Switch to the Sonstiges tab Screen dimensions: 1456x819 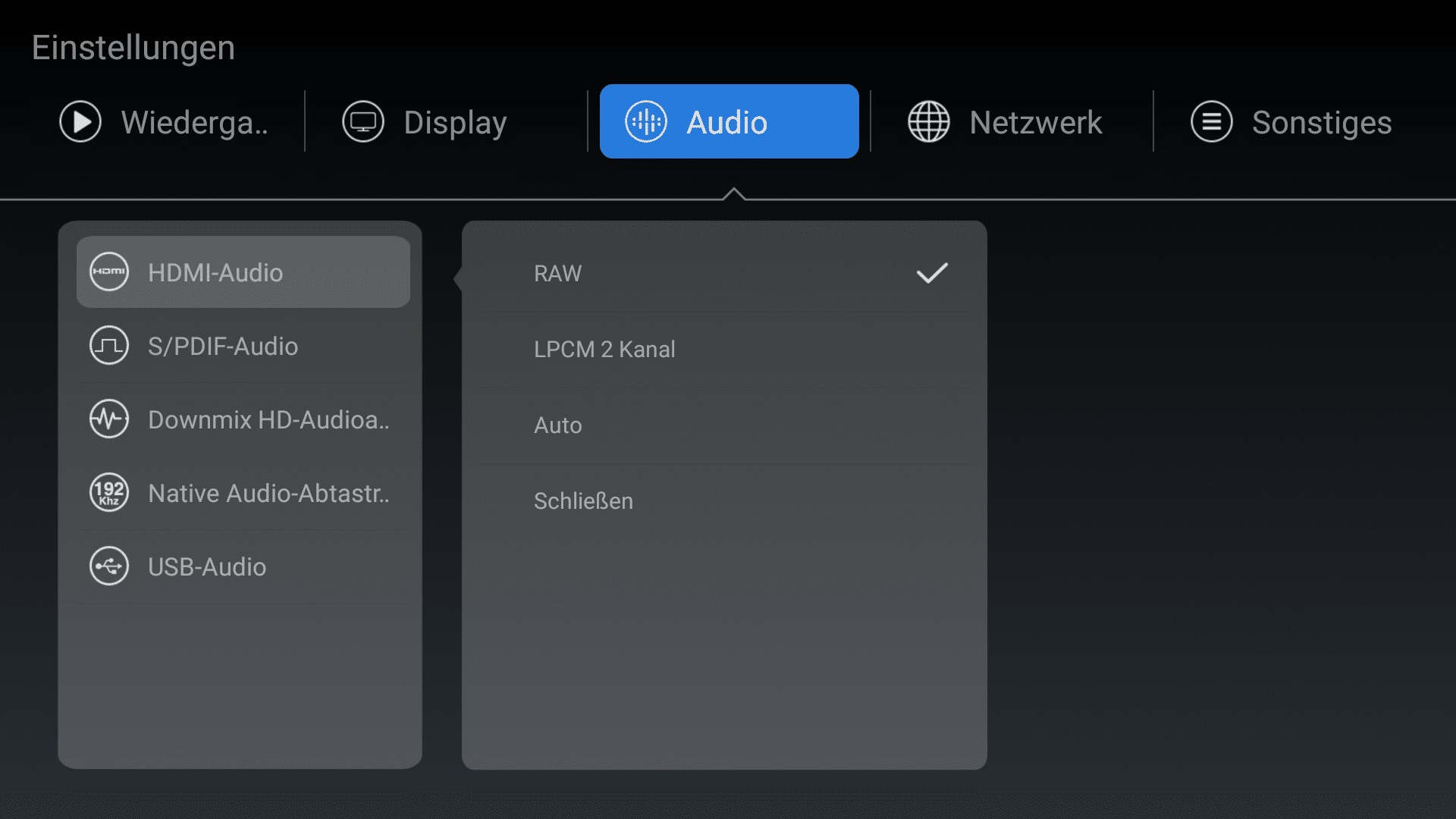pos(1321,123)
